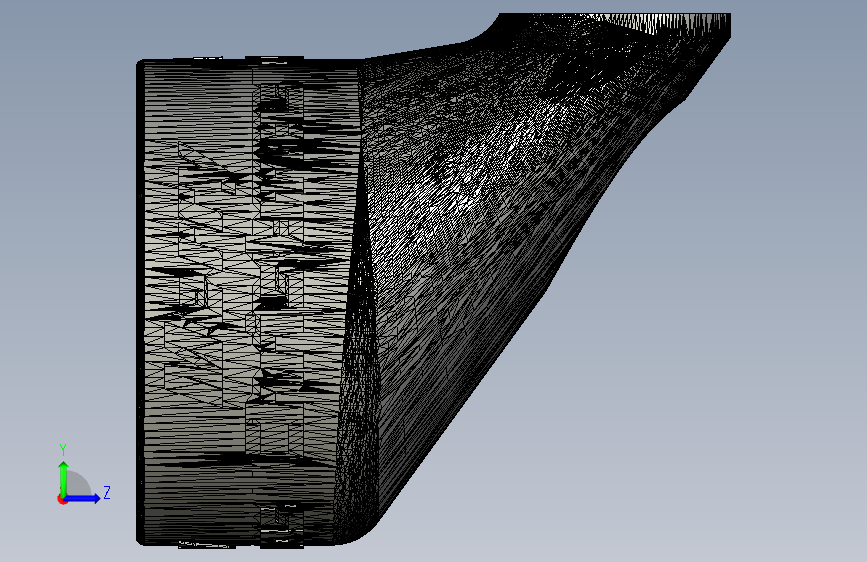Click the red X axis dot at the triad origin
The height and width of the screenshot is (562, 867).
[62, 499]
